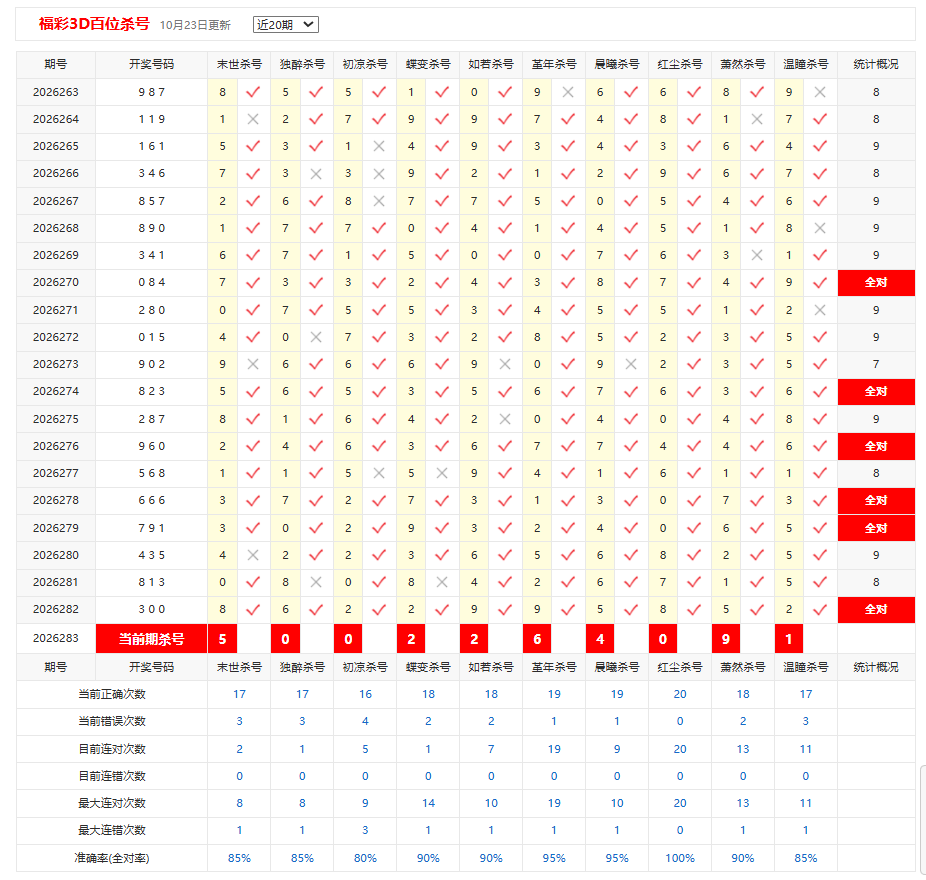Select the cross icon in row 2026281 under 独醉杀号
The height and width of the screenshot is (880, 926).
point(316,582)
